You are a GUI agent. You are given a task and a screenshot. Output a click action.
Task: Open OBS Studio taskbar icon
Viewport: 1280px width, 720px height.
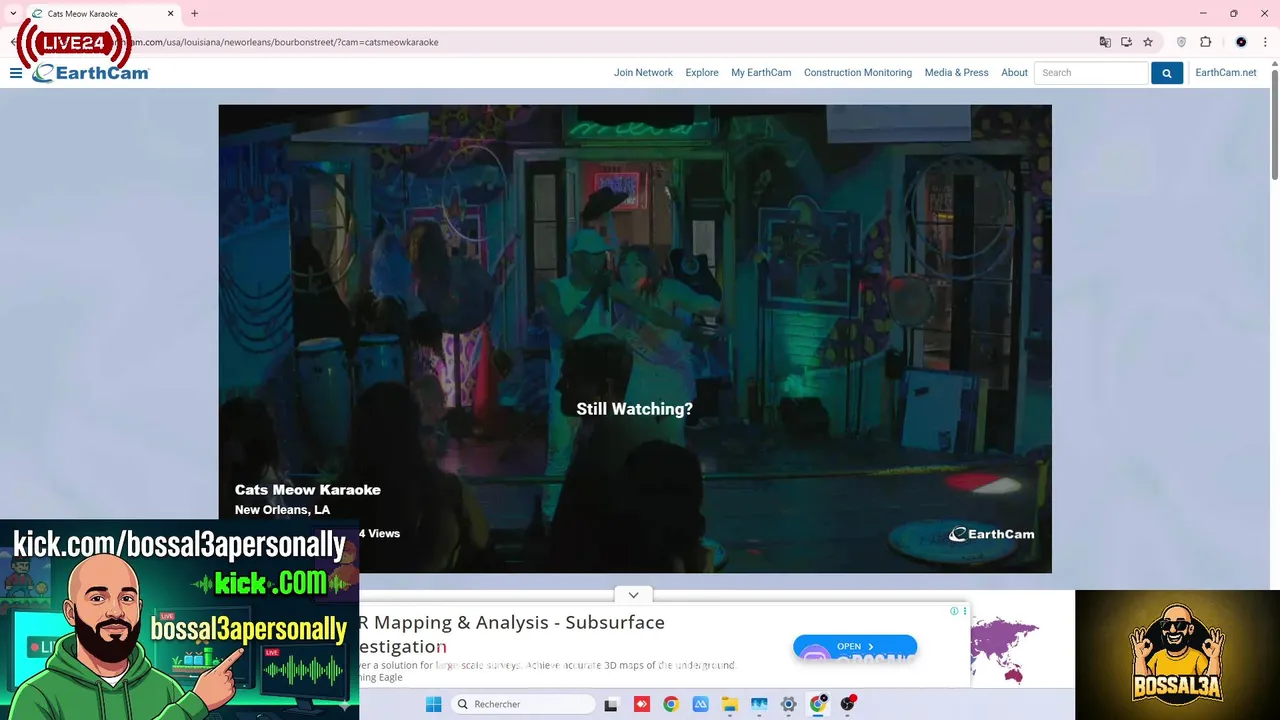[x=848, y=704]
